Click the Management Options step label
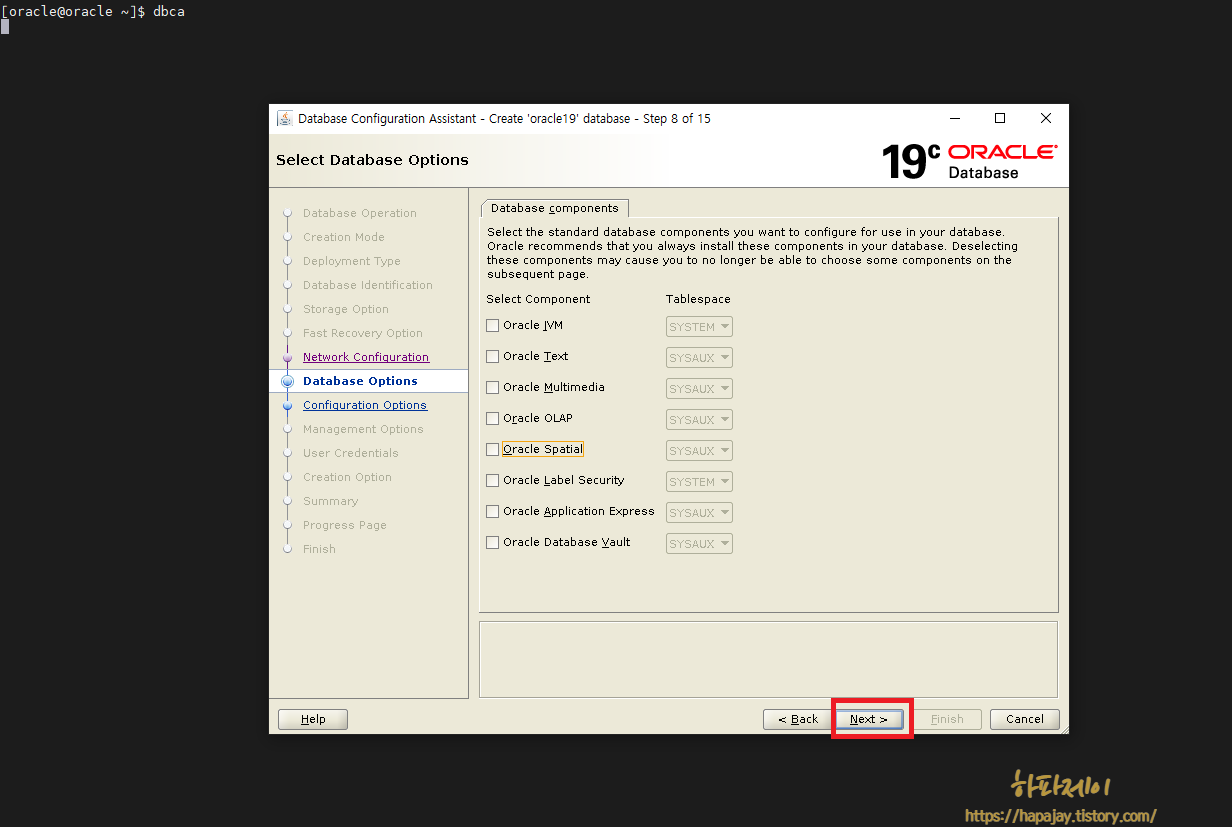The image size is (1232, 827). click(363, 429)
